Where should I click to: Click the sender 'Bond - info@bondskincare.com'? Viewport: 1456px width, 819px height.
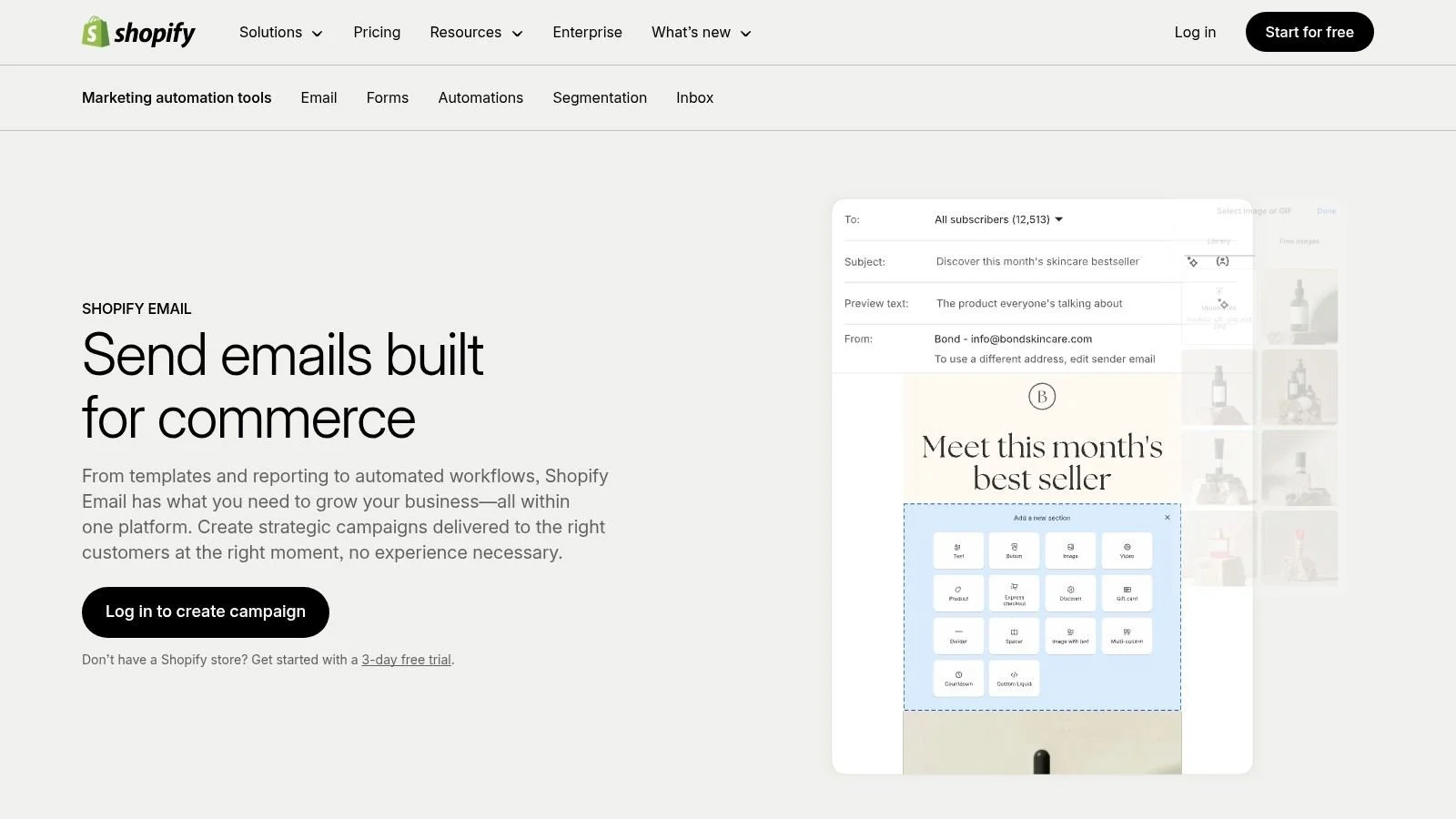click(1013, 339)
